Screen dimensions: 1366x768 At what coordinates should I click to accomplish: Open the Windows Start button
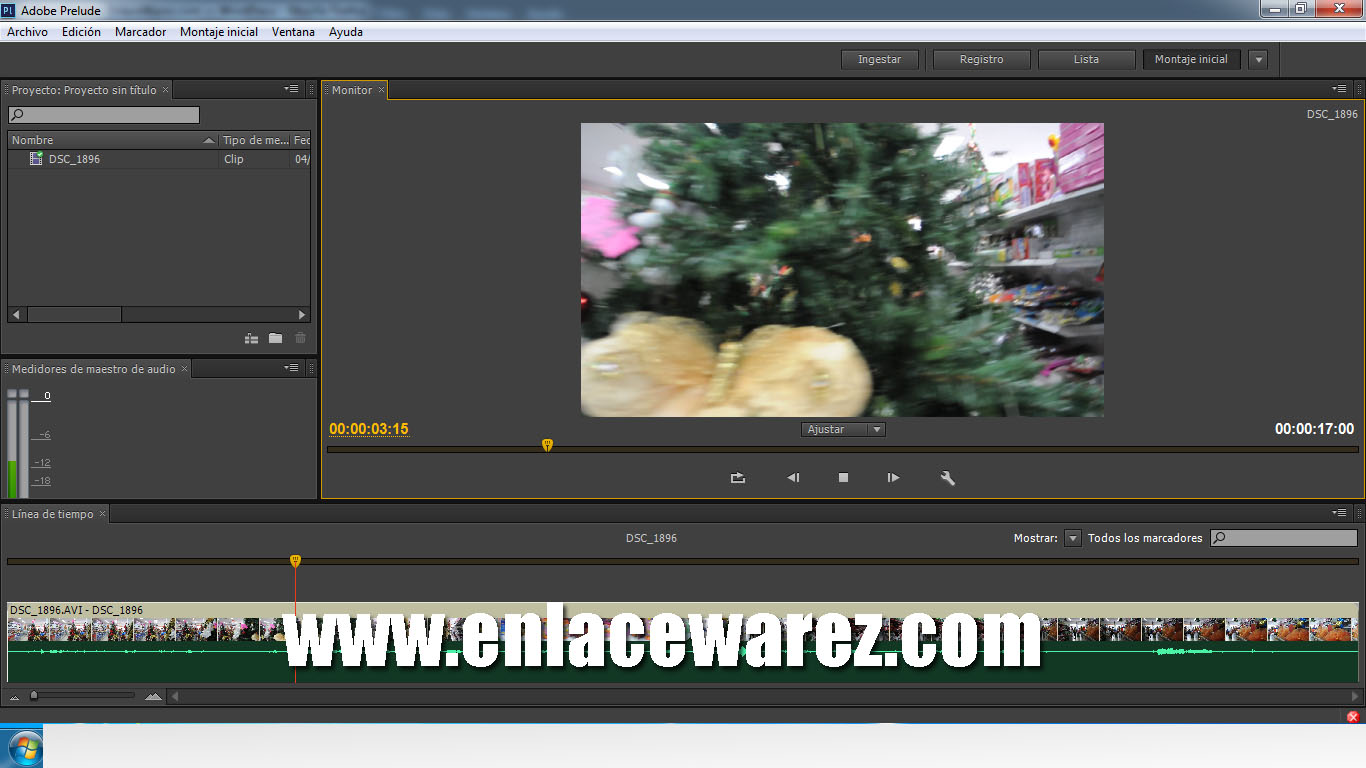pyautogui.click(x=24, y=747)
